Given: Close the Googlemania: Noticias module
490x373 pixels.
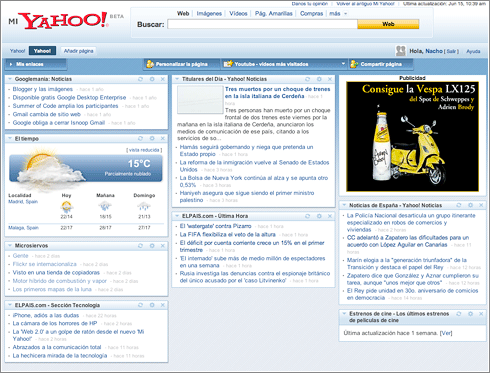Looking at the screenshot, I should (163, 79).
